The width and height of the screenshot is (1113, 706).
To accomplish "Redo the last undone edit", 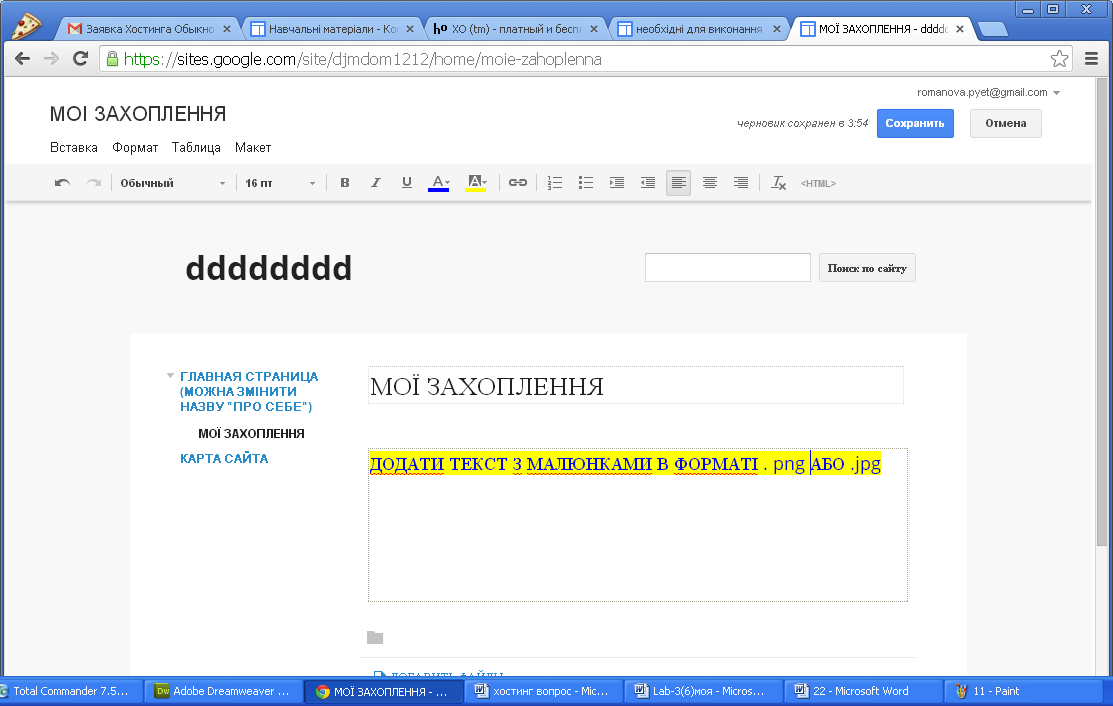I will [x=93, y=183].
